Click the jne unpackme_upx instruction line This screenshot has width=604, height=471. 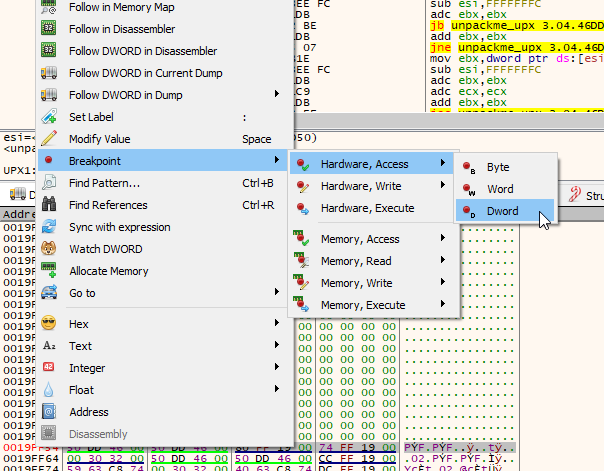pyautogui.click(x=517, y=47)
